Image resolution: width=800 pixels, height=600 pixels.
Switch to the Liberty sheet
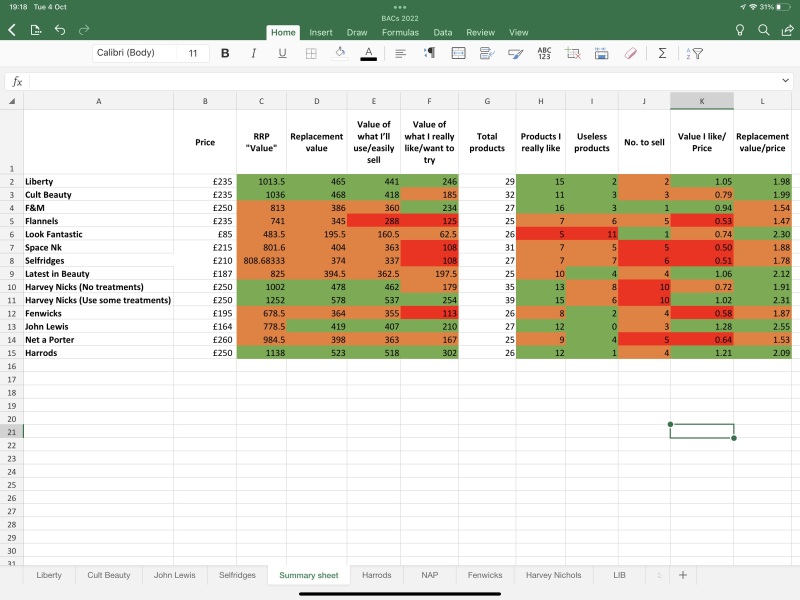[49, 575]
